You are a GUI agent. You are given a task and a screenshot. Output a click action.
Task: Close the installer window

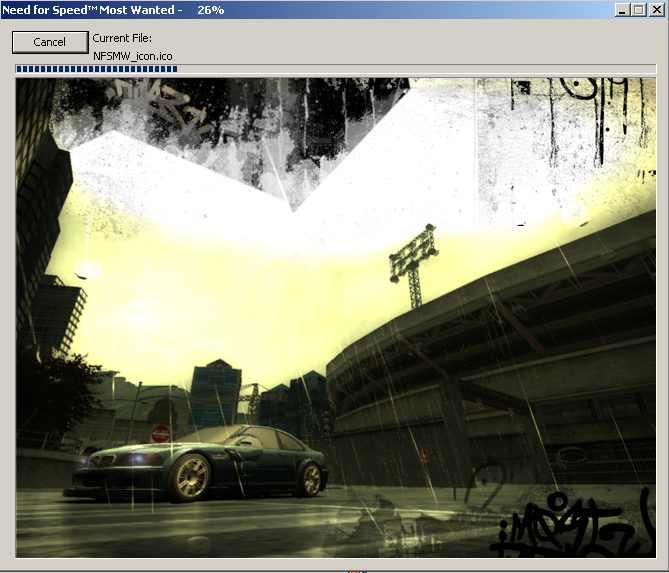[x=656, y=10]
